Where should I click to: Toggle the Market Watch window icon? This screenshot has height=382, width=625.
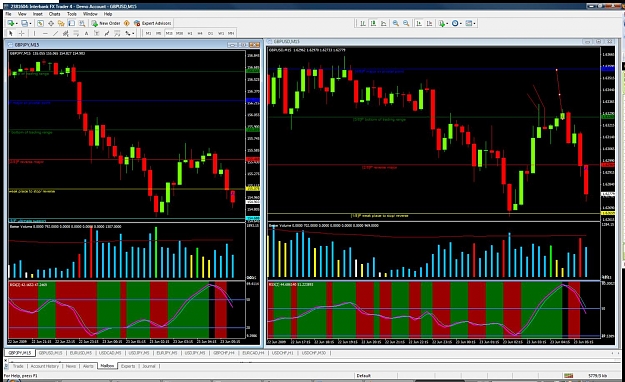point(40,23)
